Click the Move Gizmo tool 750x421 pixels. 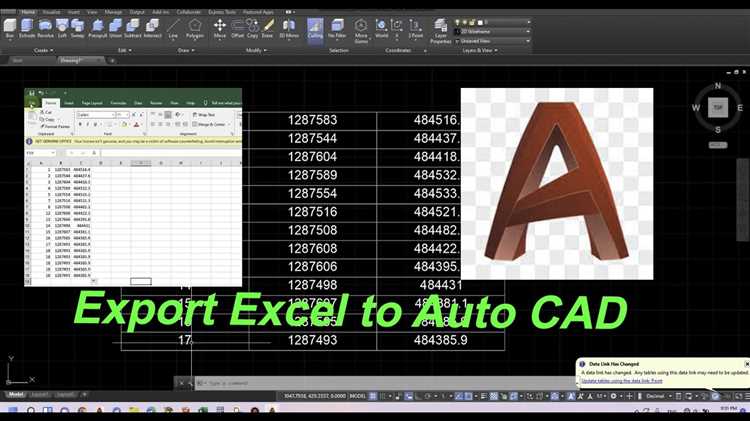tap(361, 31)
